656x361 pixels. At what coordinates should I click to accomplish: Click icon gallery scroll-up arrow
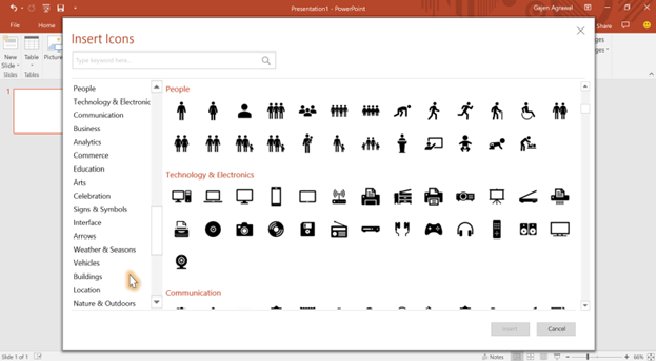tap(585, 86)
